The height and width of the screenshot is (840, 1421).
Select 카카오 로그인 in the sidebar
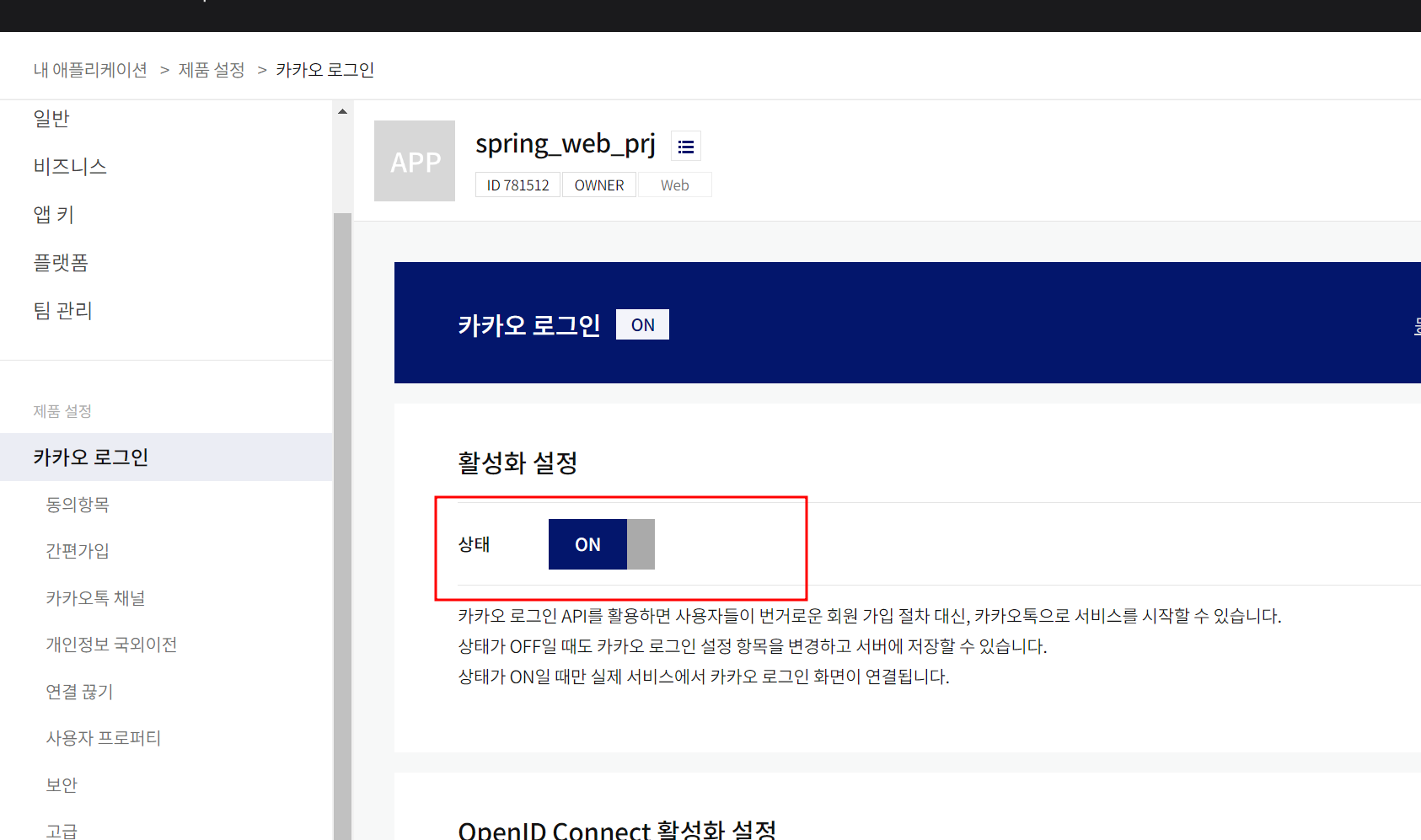[x=166, y=457]
